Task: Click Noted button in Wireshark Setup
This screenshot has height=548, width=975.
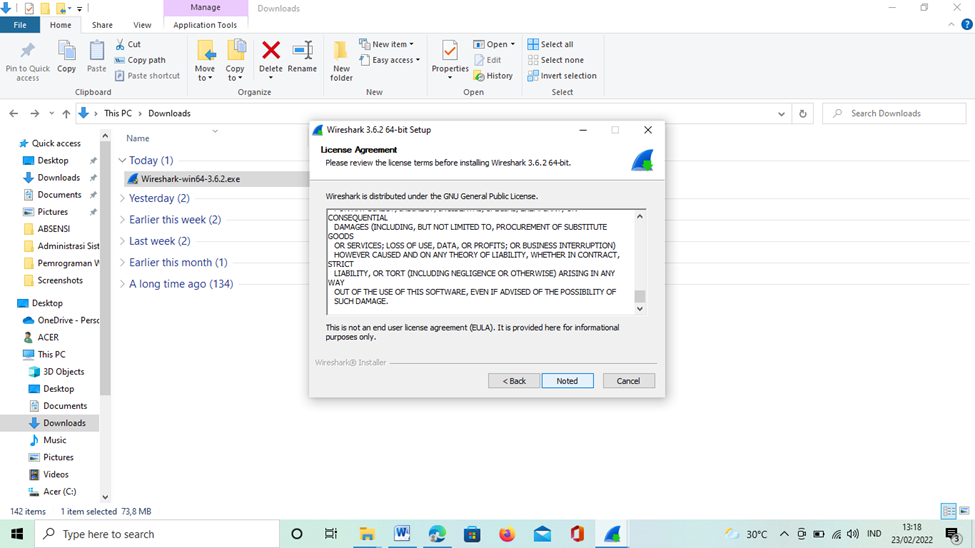Action: tap(567, 381)
